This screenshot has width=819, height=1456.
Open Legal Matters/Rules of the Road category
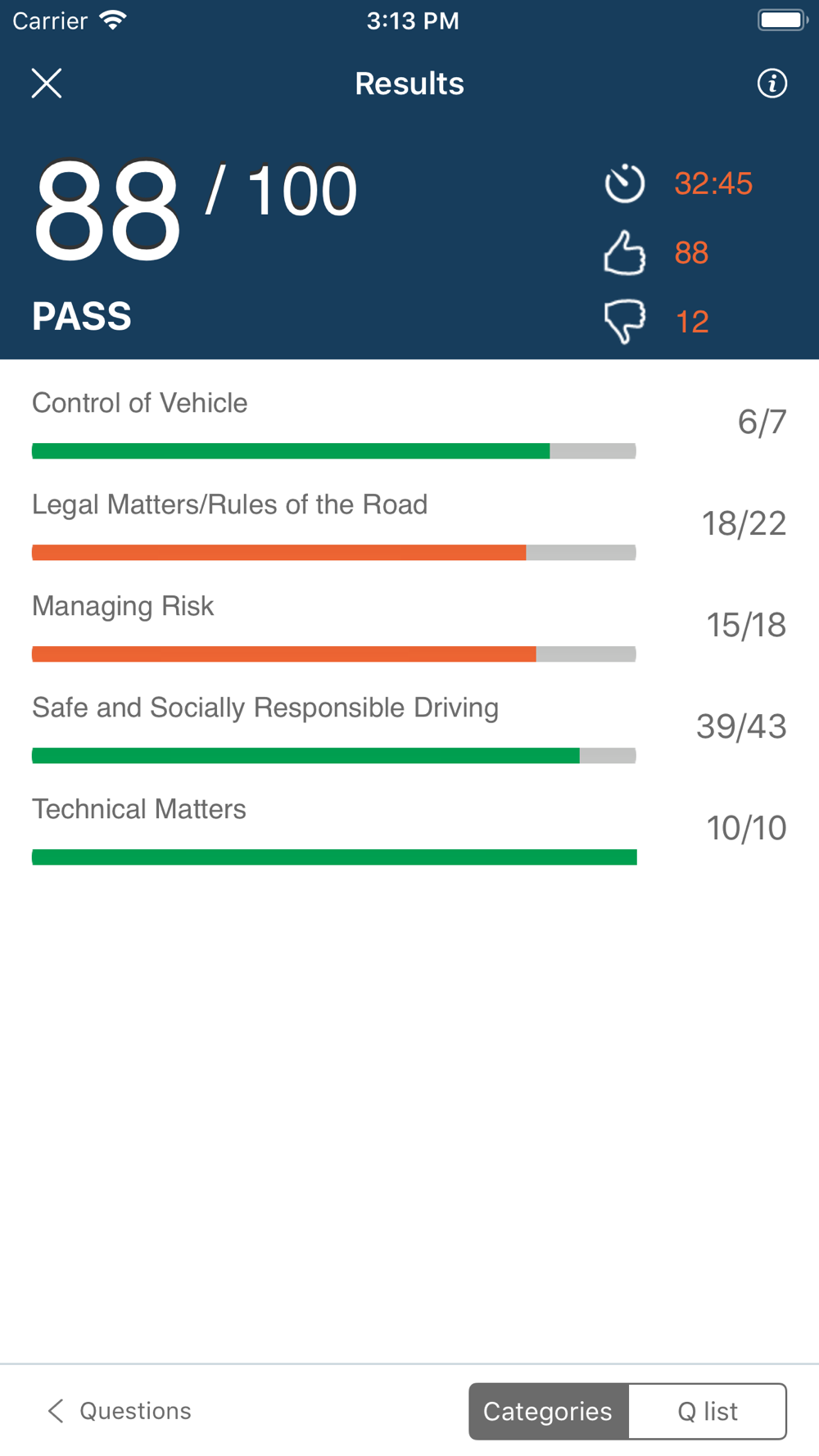(409, 524)
